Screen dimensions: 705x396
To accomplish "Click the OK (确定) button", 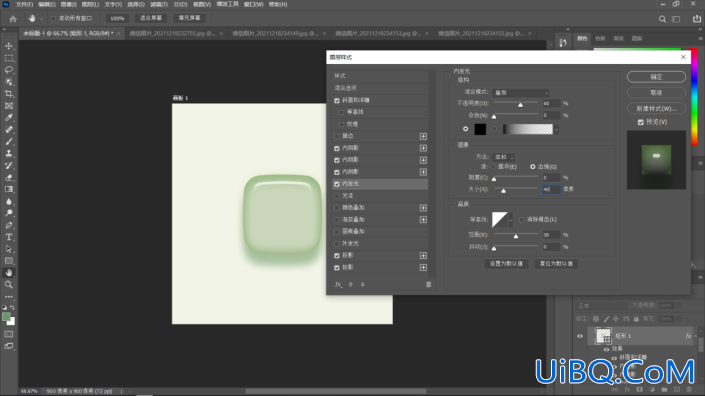I will [x=656, y=77].
